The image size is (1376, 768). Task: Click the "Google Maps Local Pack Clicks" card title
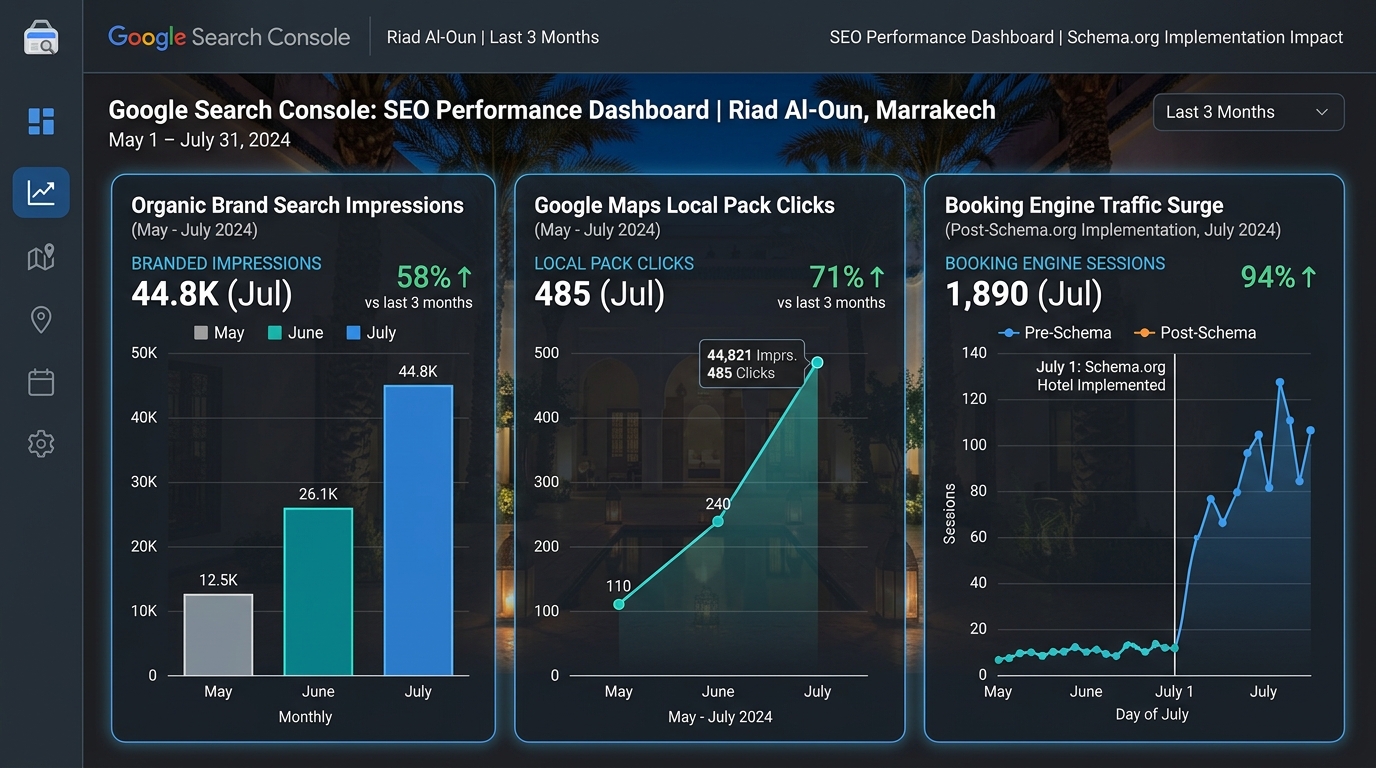coord(685,206)
